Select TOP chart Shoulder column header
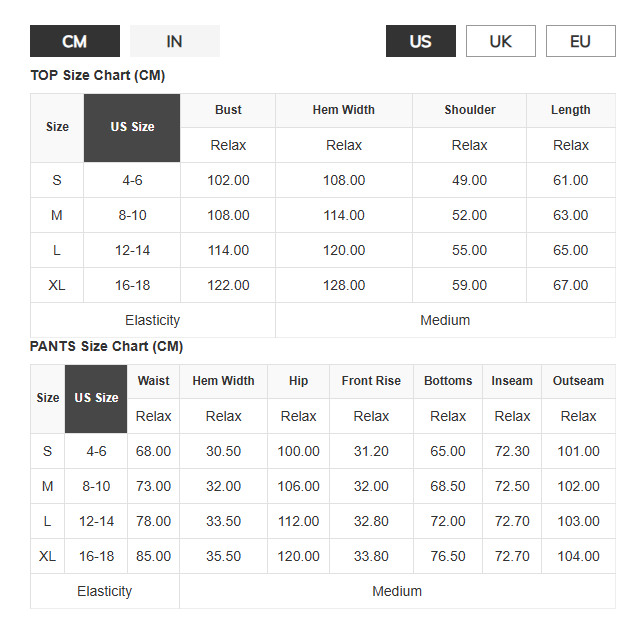 pyautogui.click(x=469, y=110)
